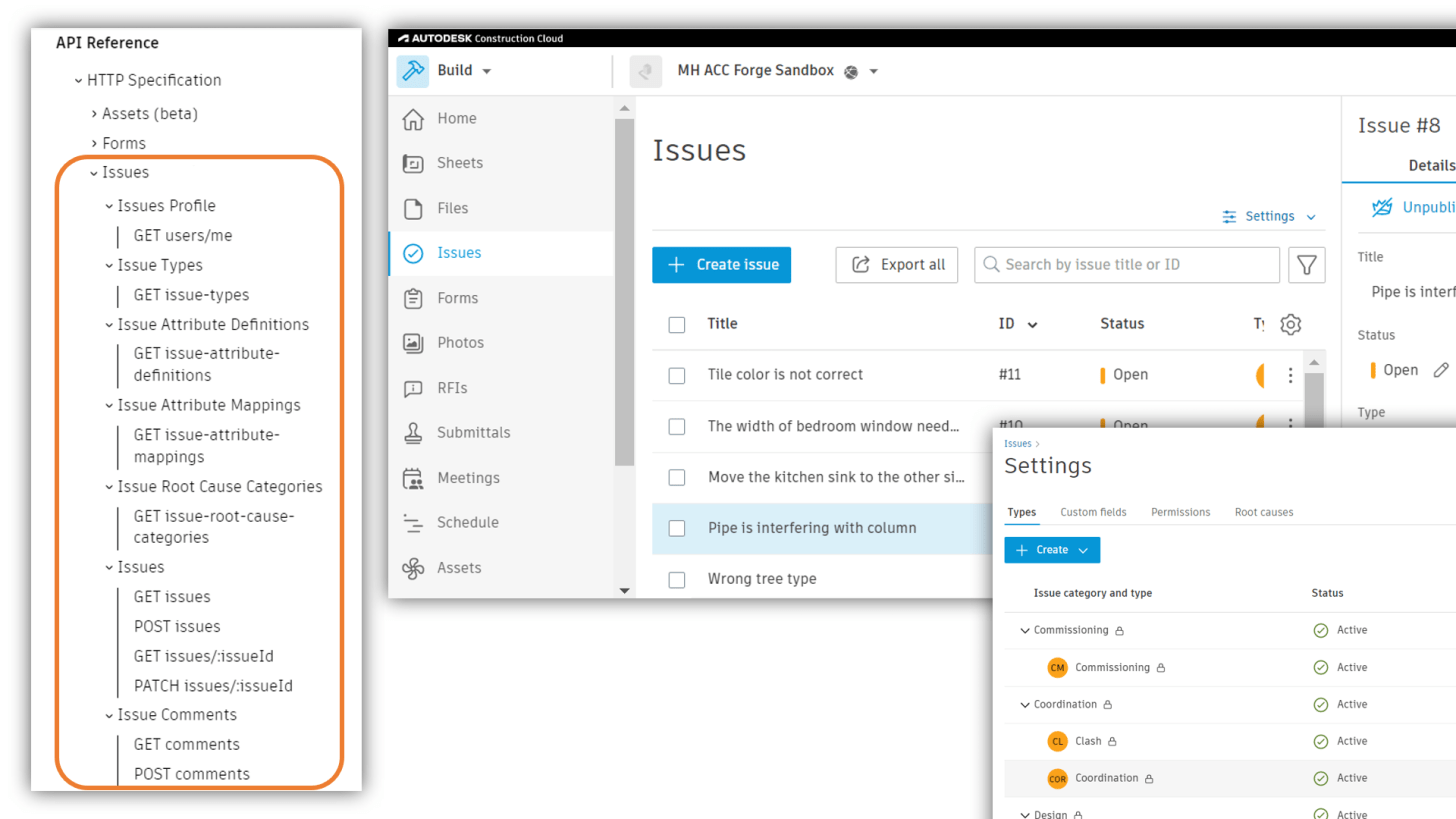Click the sidebar navigation scrollbar thumb

pos(625,290)
